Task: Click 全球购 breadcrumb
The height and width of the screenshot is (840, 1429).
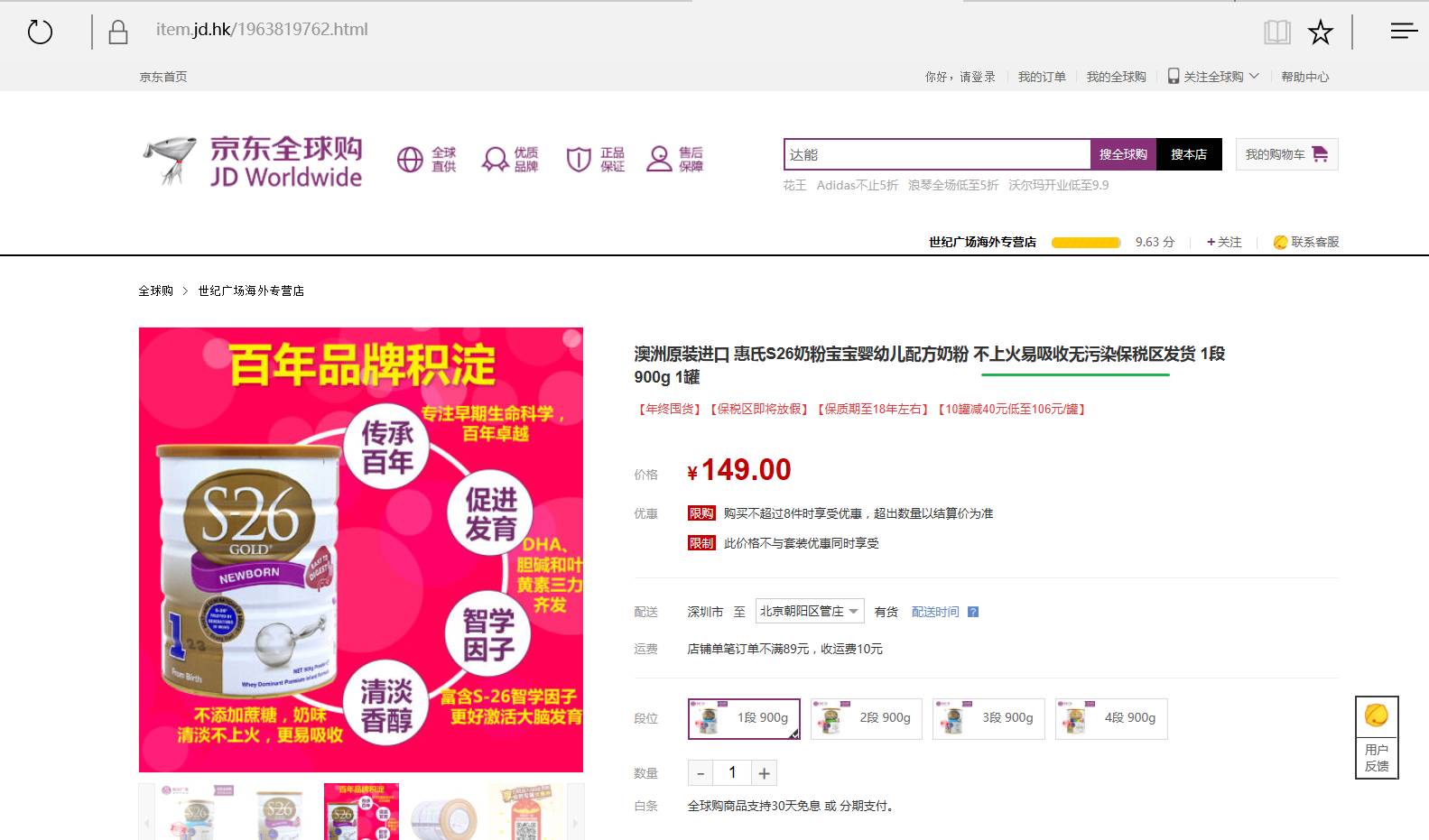Action: [155, 291]
